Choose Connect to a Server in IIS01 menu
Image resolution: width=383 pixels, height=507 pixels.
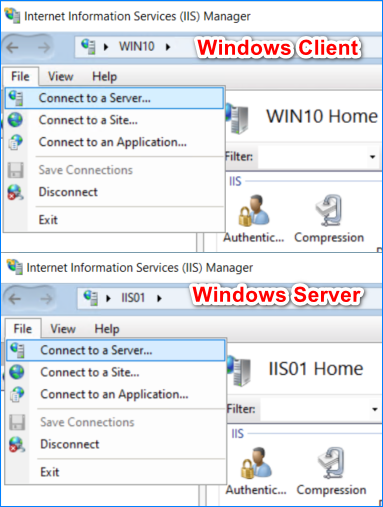click(116, 350)
